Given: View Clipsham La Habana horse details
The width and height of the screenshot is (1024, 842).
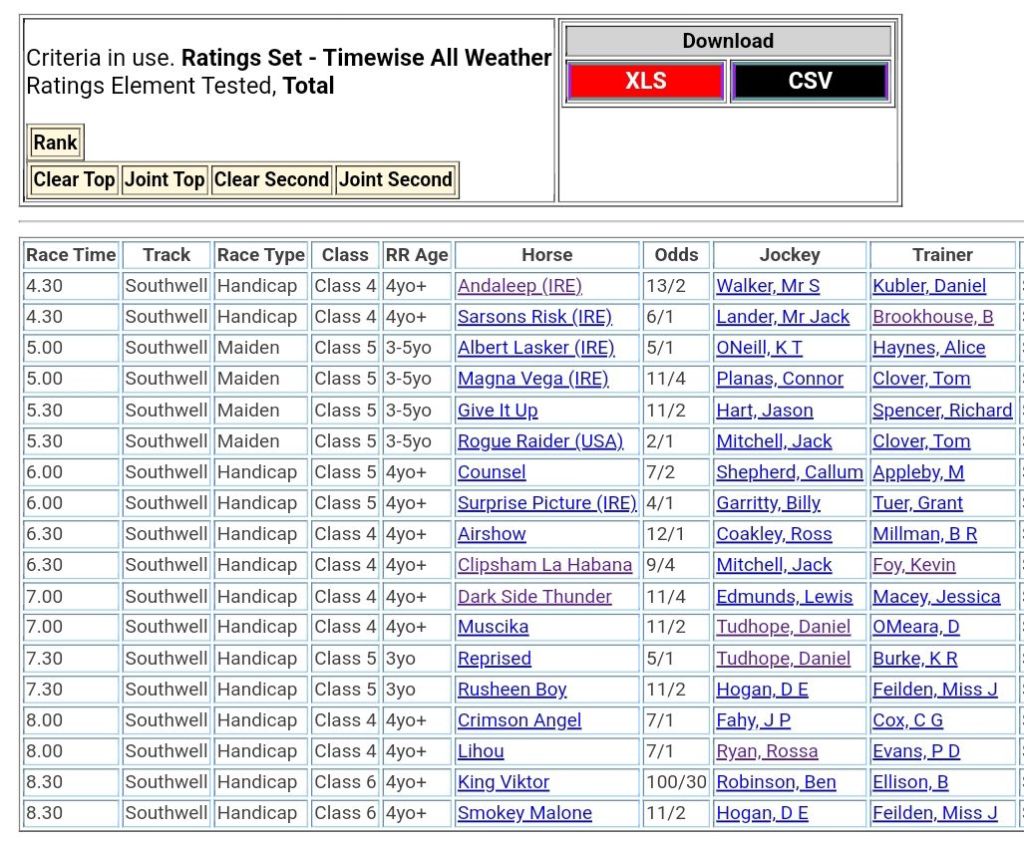Looking at the screenshot, I should [x=544, y=565].
